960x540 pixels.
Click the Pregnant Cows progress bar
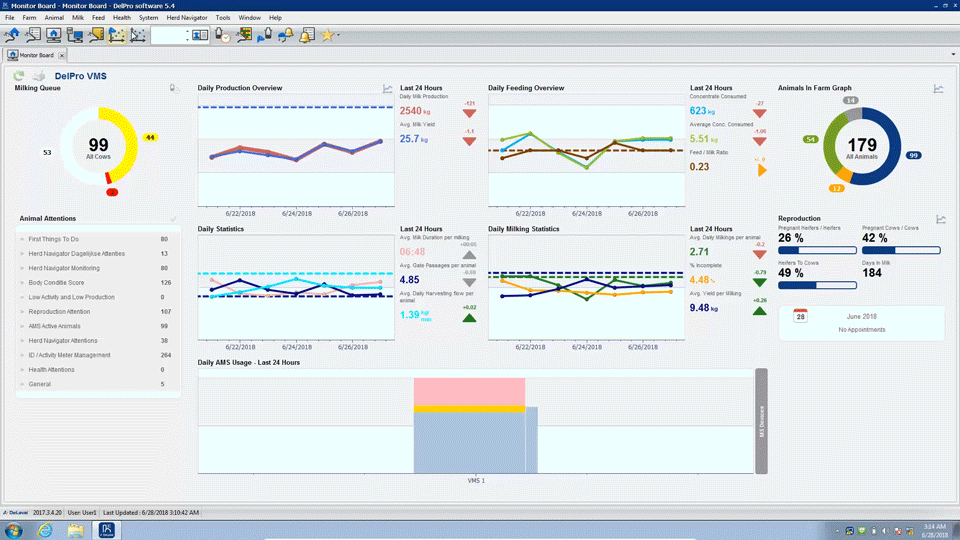click(901, 250)
